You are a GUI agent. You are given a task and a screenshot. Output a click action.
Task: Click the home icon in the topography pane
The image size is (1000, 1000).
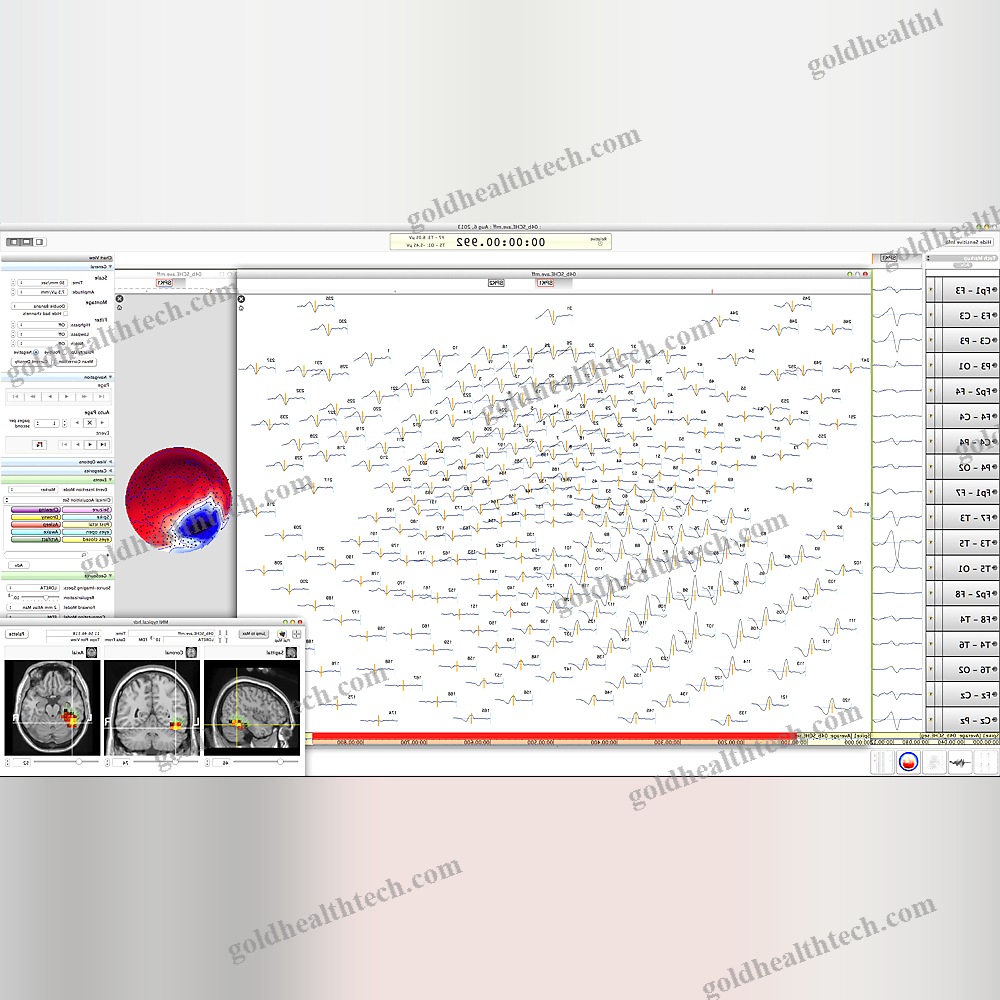pos(119,307)
